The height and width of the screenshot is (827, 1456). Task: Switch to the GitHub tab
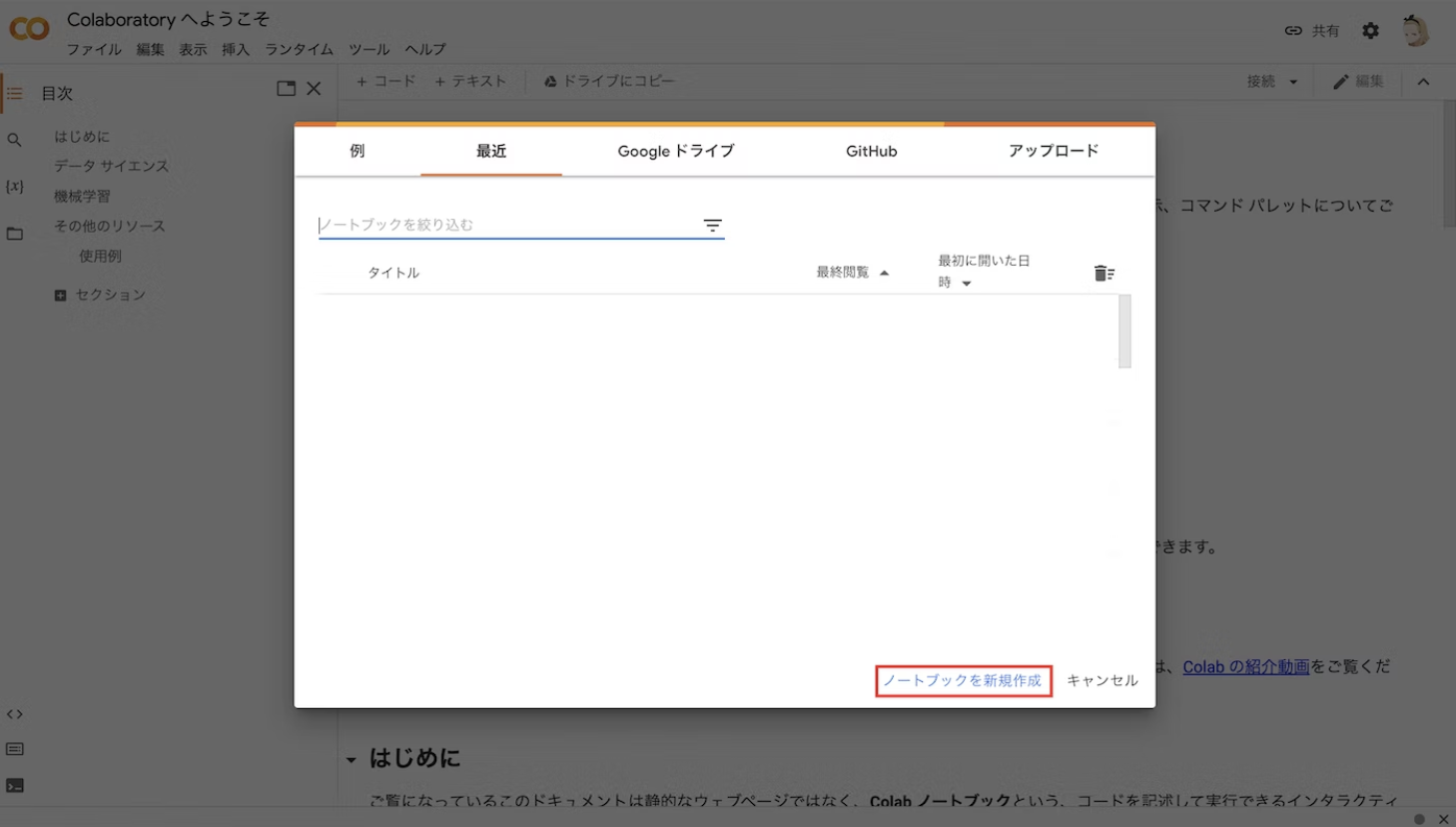(870, 151)
